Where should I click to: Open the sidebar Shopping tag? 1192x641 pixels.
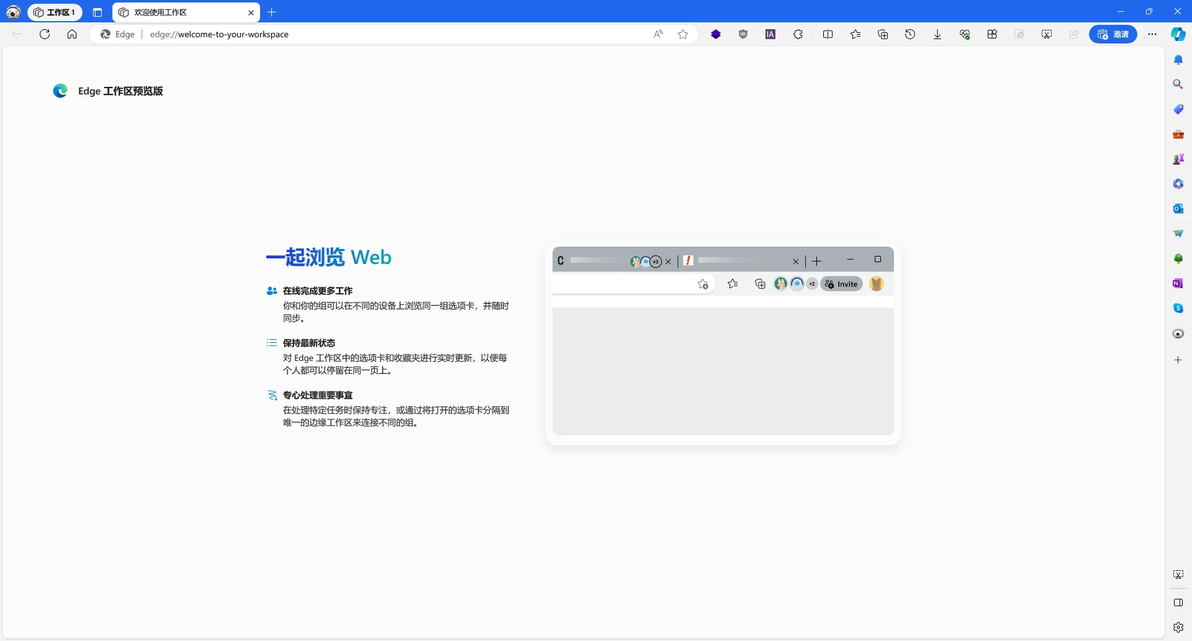tap(1178, 109)
